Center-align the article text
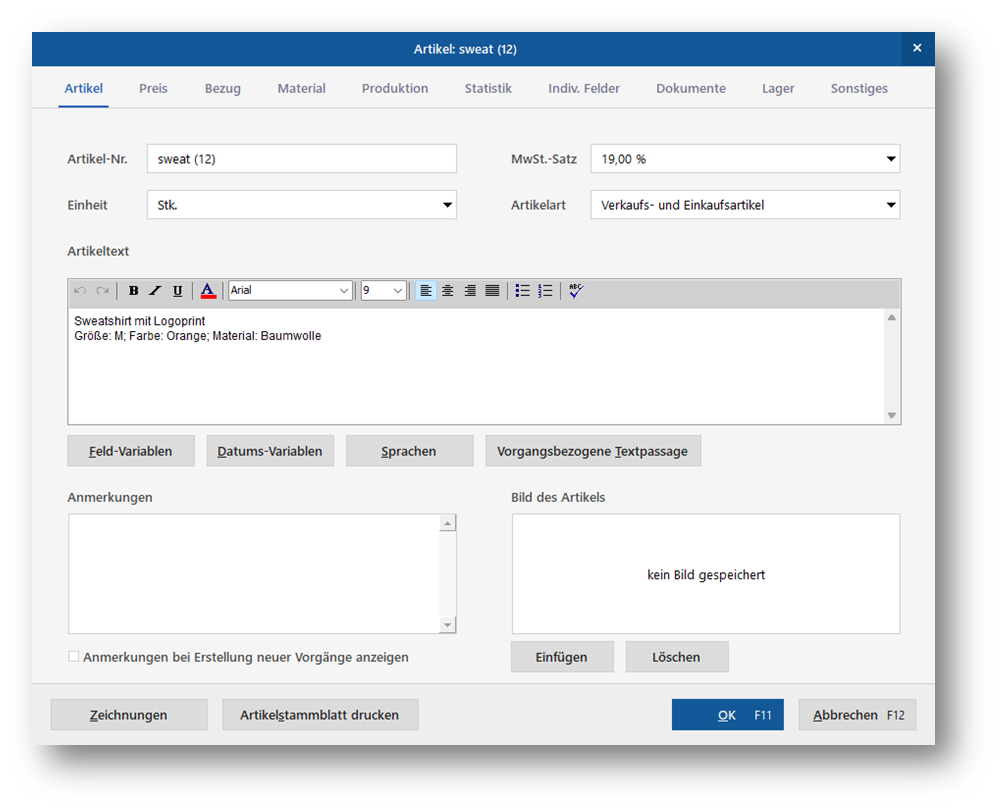The height and width of the screenshot is (810, 1000). point(448,291)
